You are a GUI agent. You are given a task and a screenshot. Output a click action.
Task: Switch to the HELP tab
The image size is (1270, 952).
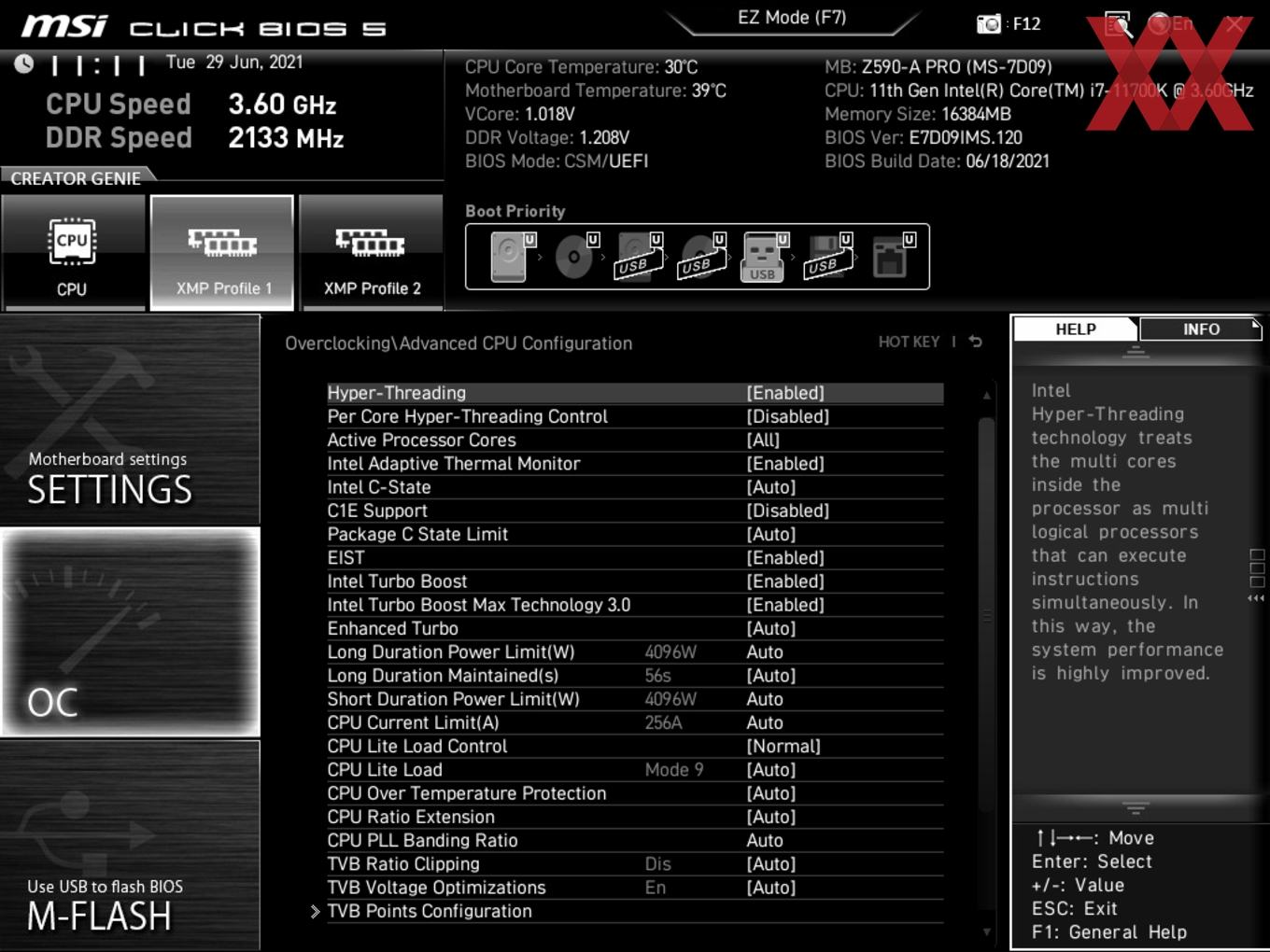(1075, 329)
